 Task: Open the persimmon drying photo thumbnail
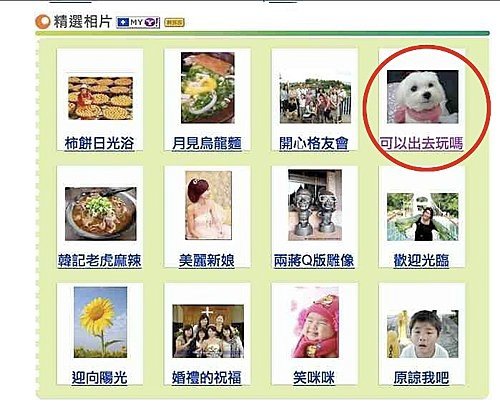click(100, 98)
